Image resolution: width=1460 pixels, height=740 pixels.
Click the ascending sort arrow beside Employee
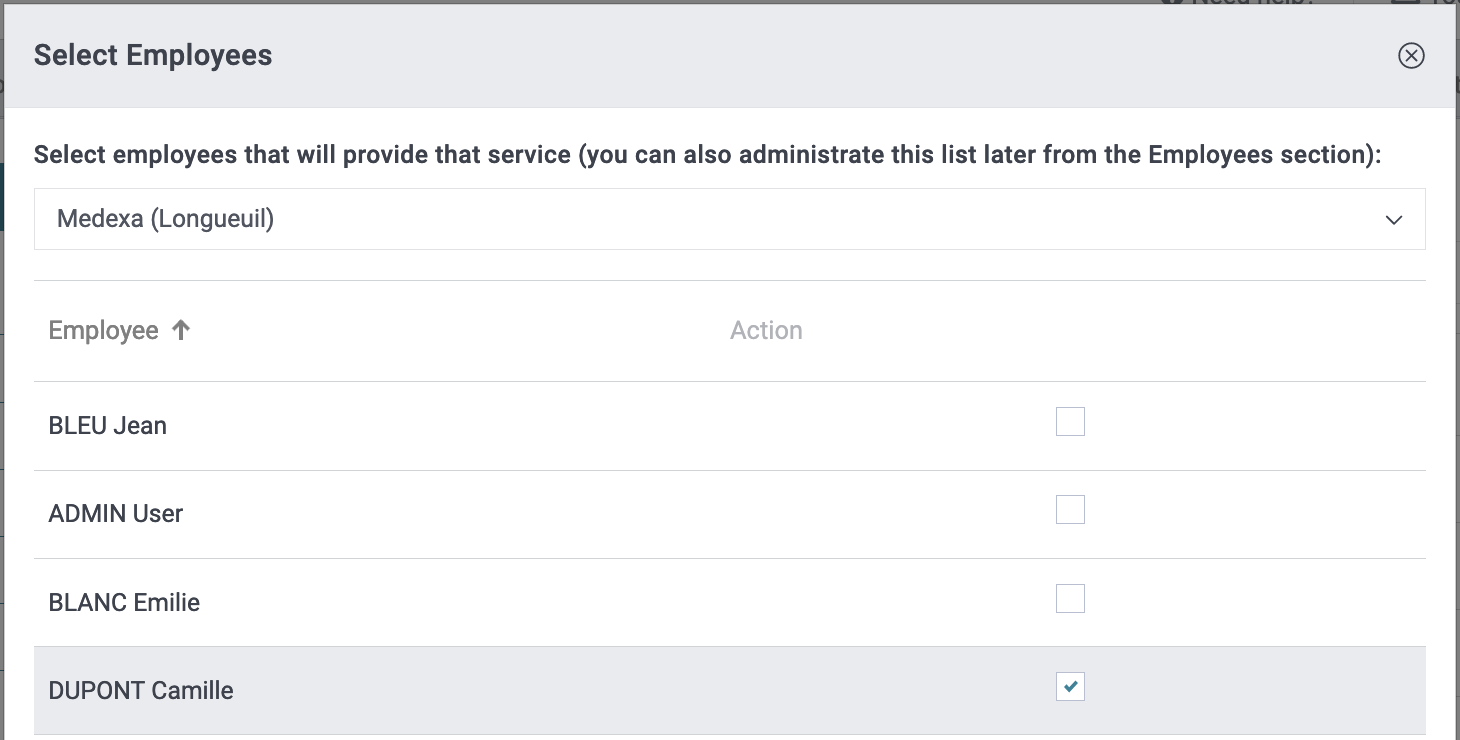coord(181,330)
